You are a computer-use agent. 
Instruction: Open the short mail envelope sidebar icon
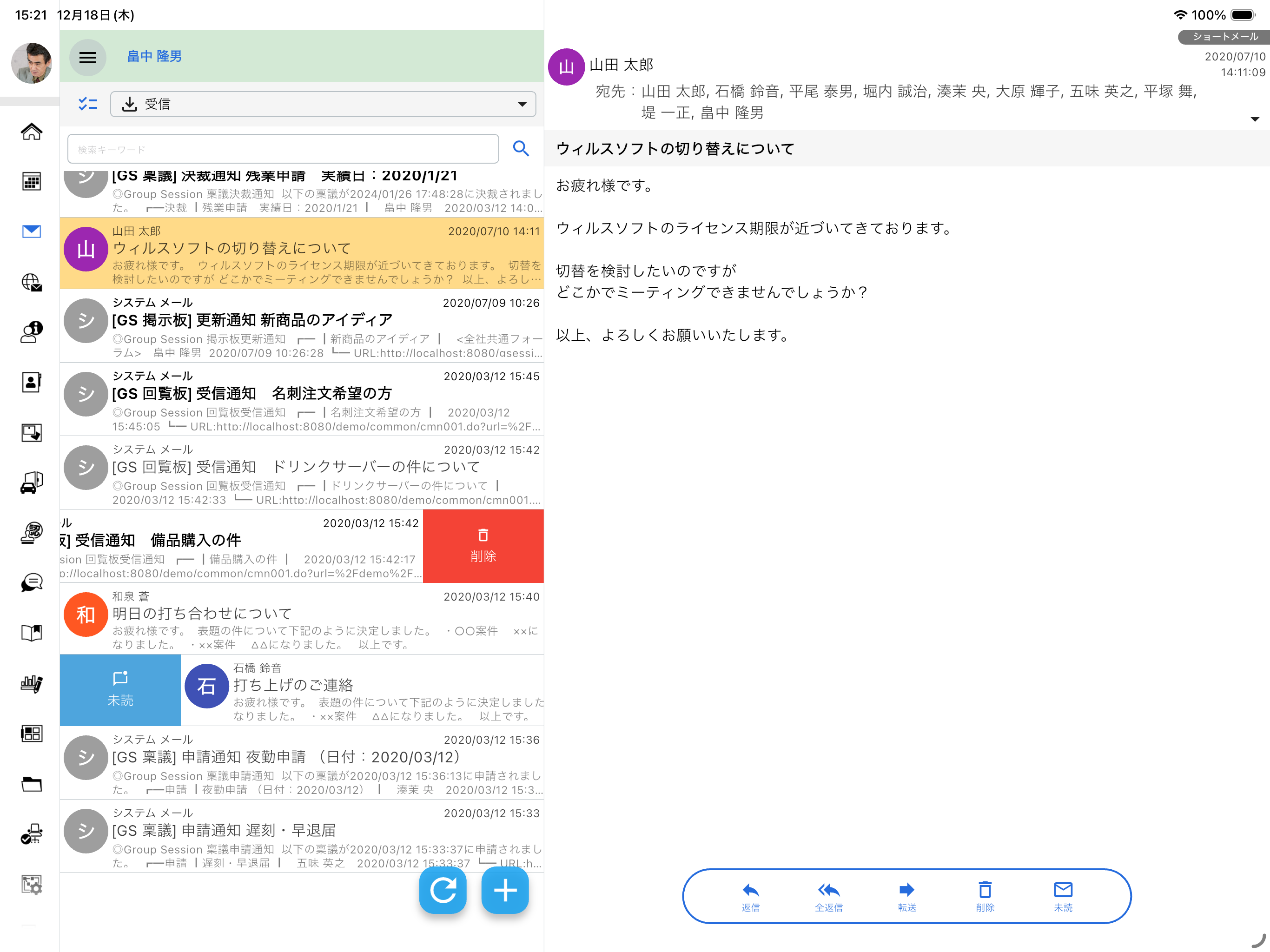(x=32, y=231)
